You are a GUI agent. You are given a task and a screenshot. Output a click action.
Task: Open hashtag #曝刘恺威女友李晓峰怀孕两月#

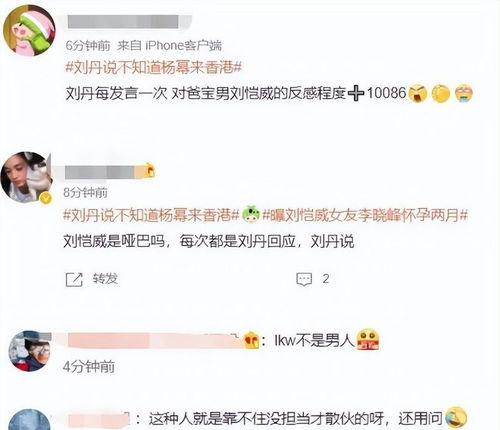(x=365, y=215)
